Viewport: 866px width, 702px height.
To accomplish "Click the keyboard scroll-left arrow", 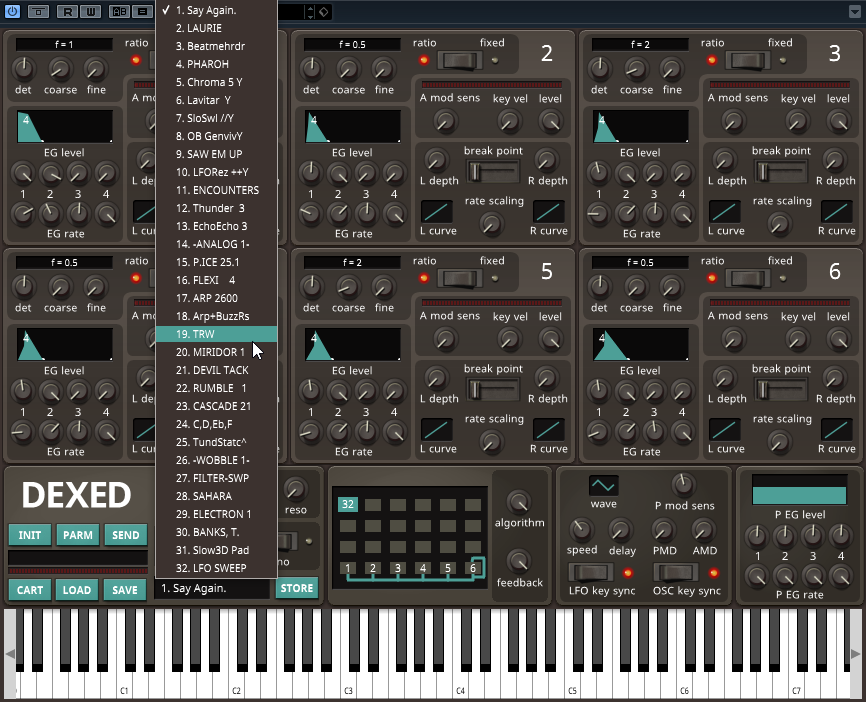I will 9,654.
